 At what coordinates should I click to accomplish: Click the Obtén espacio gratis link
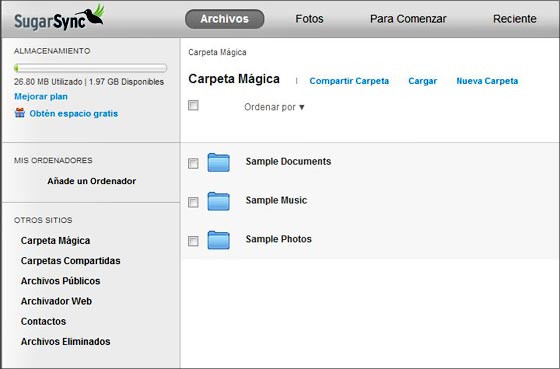pyautogui.click(x=74, y=114)
